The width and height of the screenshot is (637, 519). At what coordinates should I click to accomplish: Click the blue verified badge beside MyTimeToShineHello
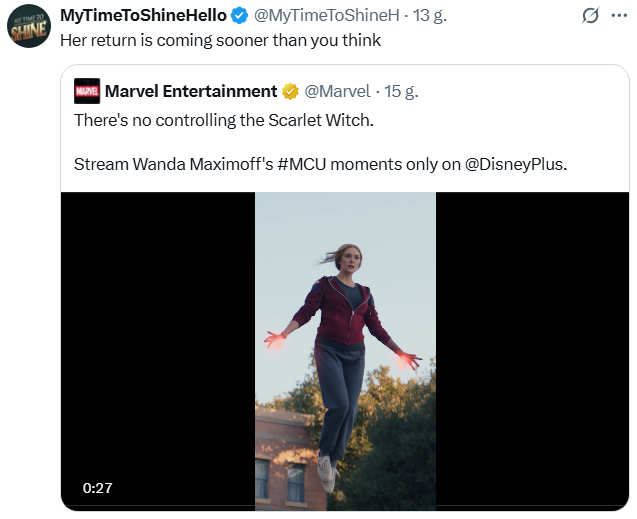[x=240, y=16]
